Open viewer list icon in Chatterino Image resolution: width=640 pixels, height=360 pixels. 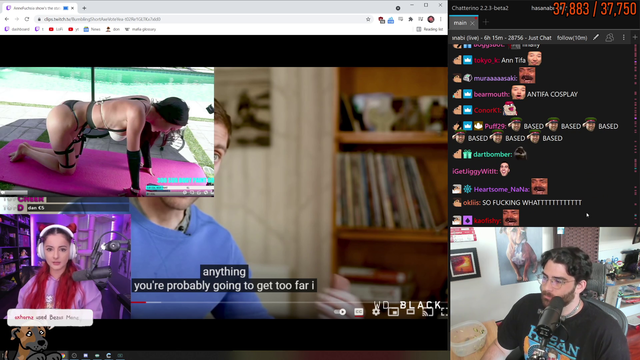609,38
